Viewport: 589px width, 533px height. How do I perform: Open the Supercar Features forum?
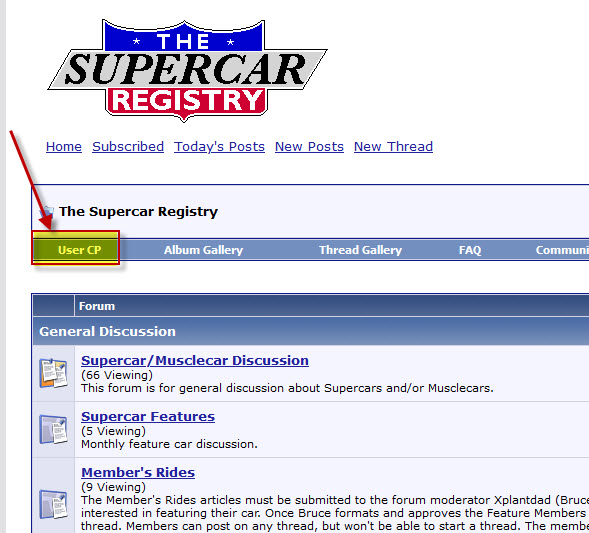click(x=148, y=417)
